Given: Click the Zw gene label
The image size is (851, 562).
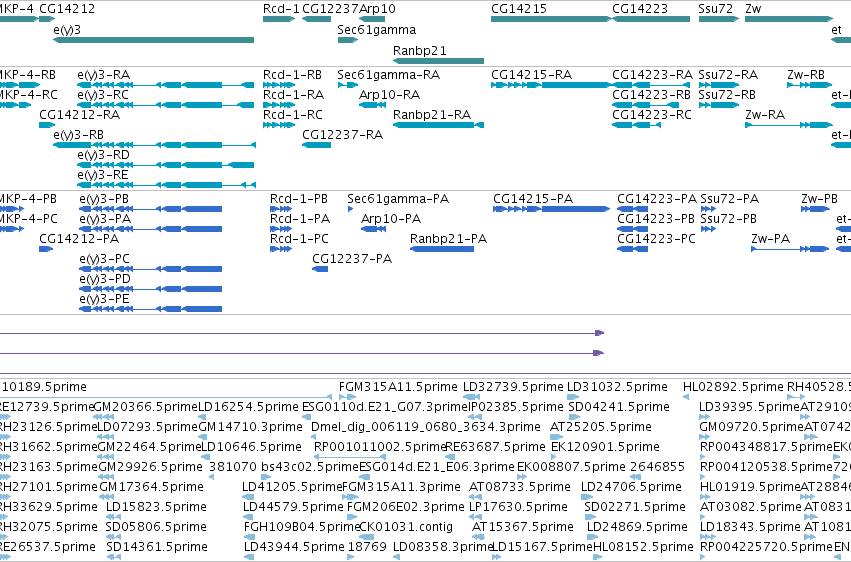Looking at the screenshot, I should [x=753, y=9].
